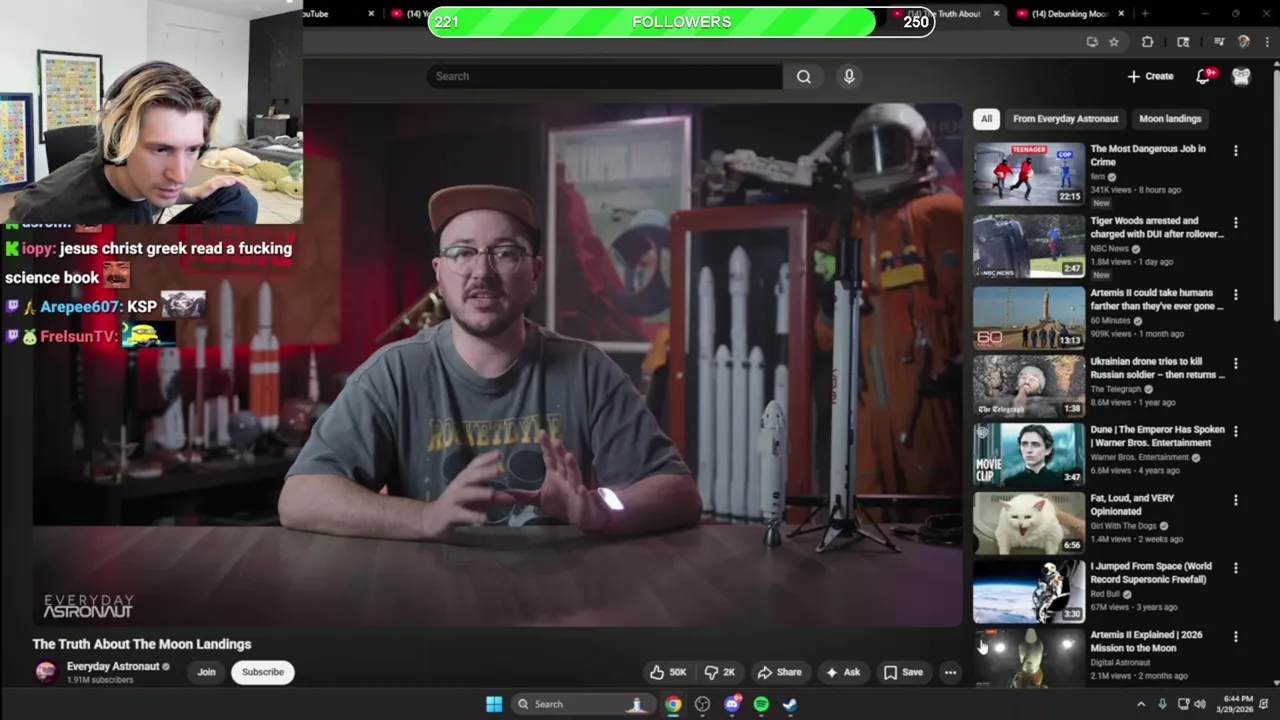1280x720 pixels.
Task: Open Spotify from the taskbar
Action: (x=761, y=704)
